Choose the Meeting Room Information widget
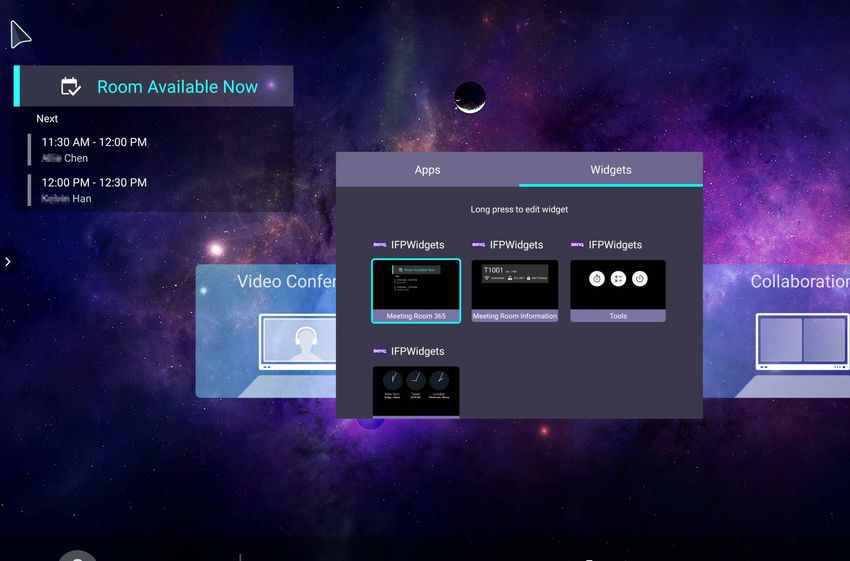 click(x=514, y=290)
